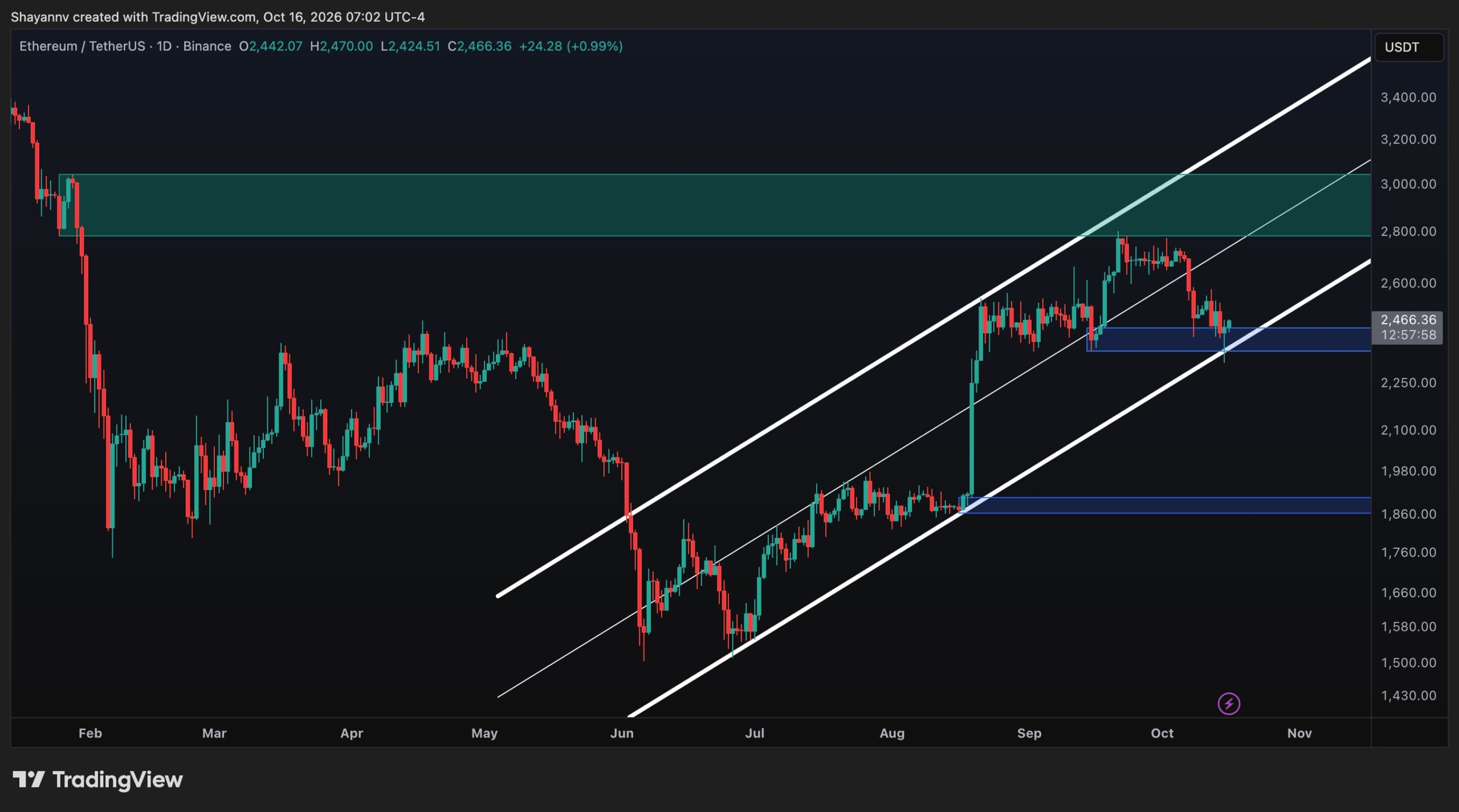
Task: Click the high value H2,470.00
Action: (341, 46)
